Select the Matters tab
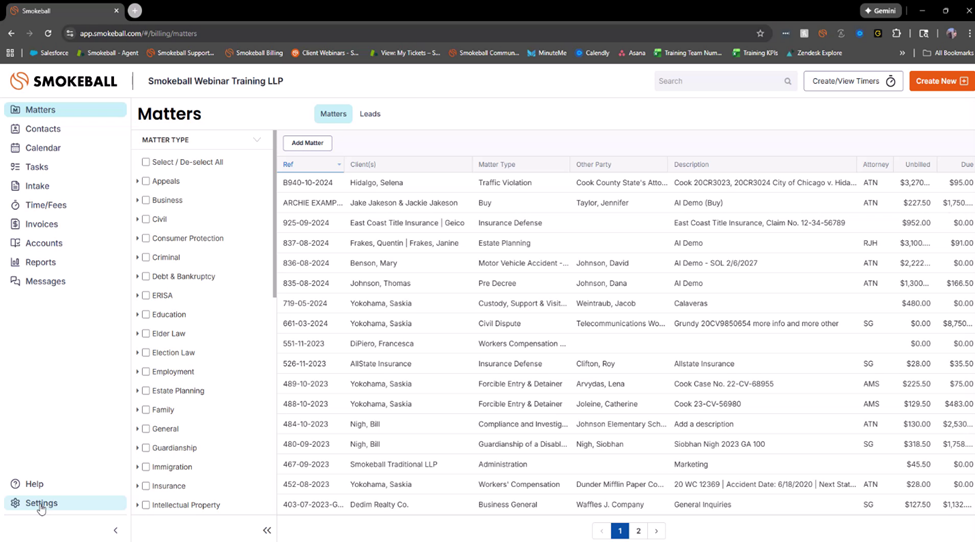975x542 pixels. coord(333,114)
